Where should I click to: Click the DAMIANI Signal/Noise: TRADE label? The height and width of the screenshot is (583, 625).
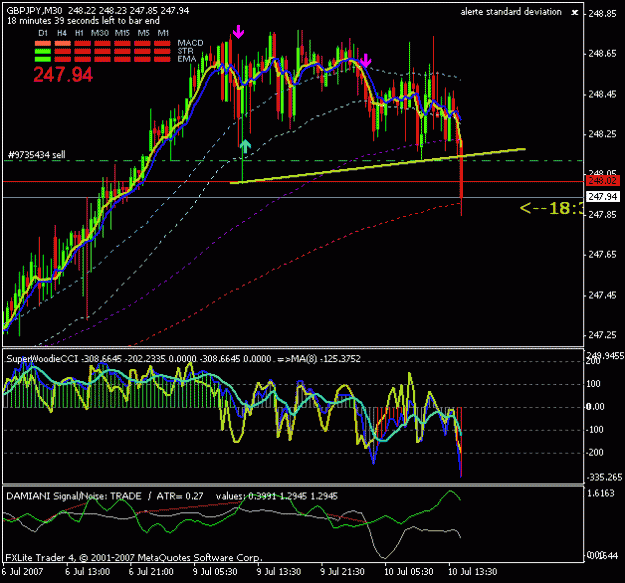74,496
